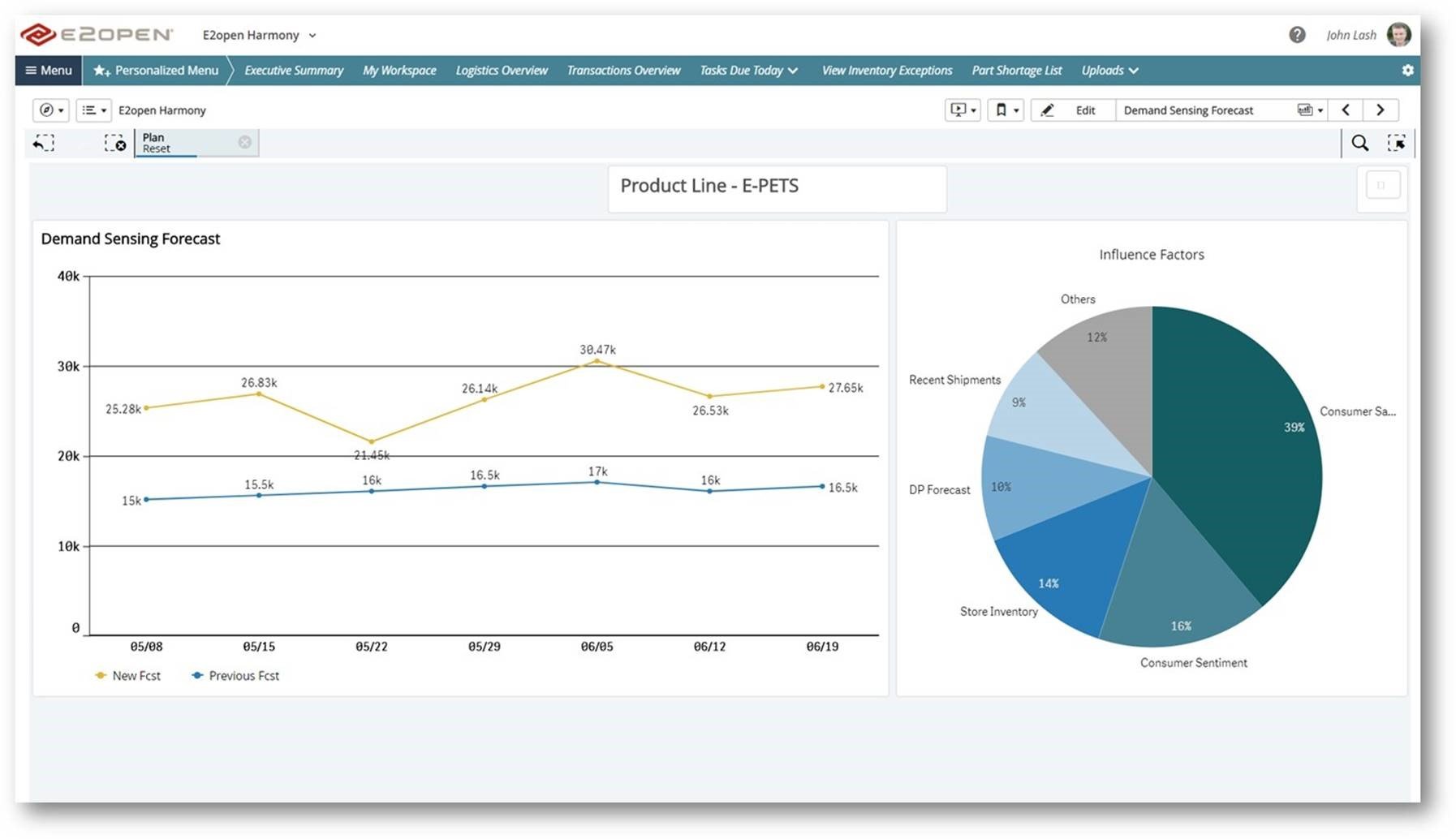
Task: Click John Lash profile avatar
Action: click(x=1398, y=35)
